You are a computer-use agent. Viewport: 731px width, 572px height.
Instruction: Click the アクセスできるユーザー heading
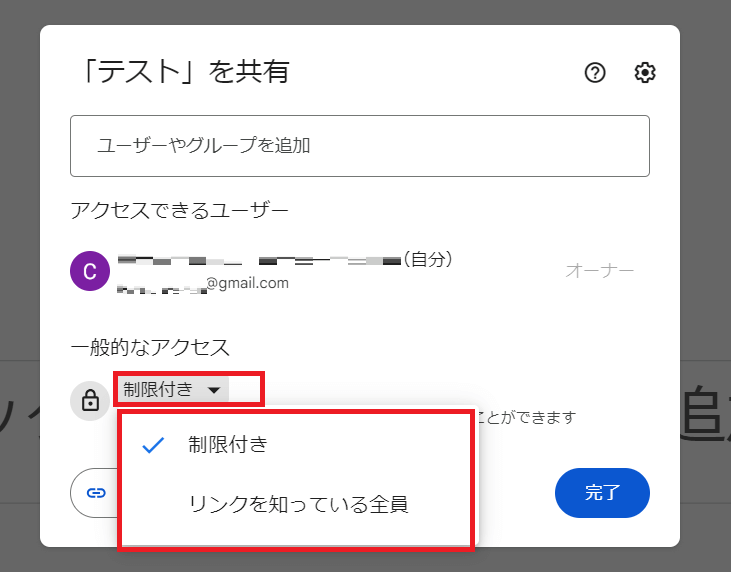tap(179, 210)
